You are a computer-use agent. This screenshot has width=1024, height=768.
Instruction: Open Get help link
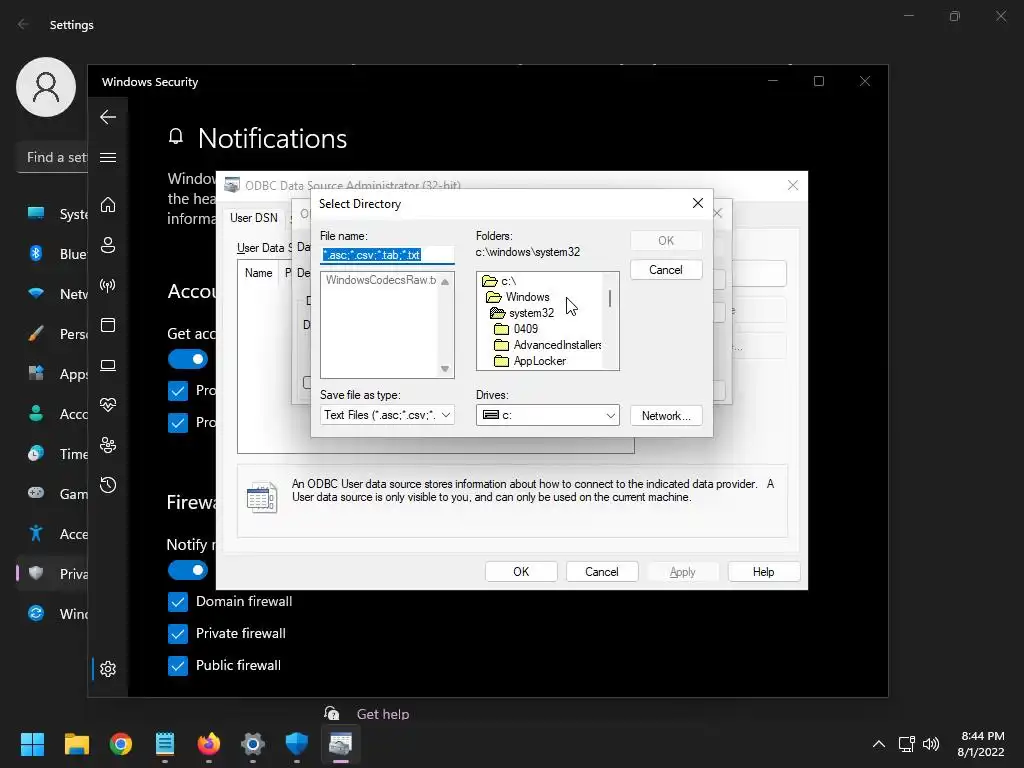[x=383, y=714]
